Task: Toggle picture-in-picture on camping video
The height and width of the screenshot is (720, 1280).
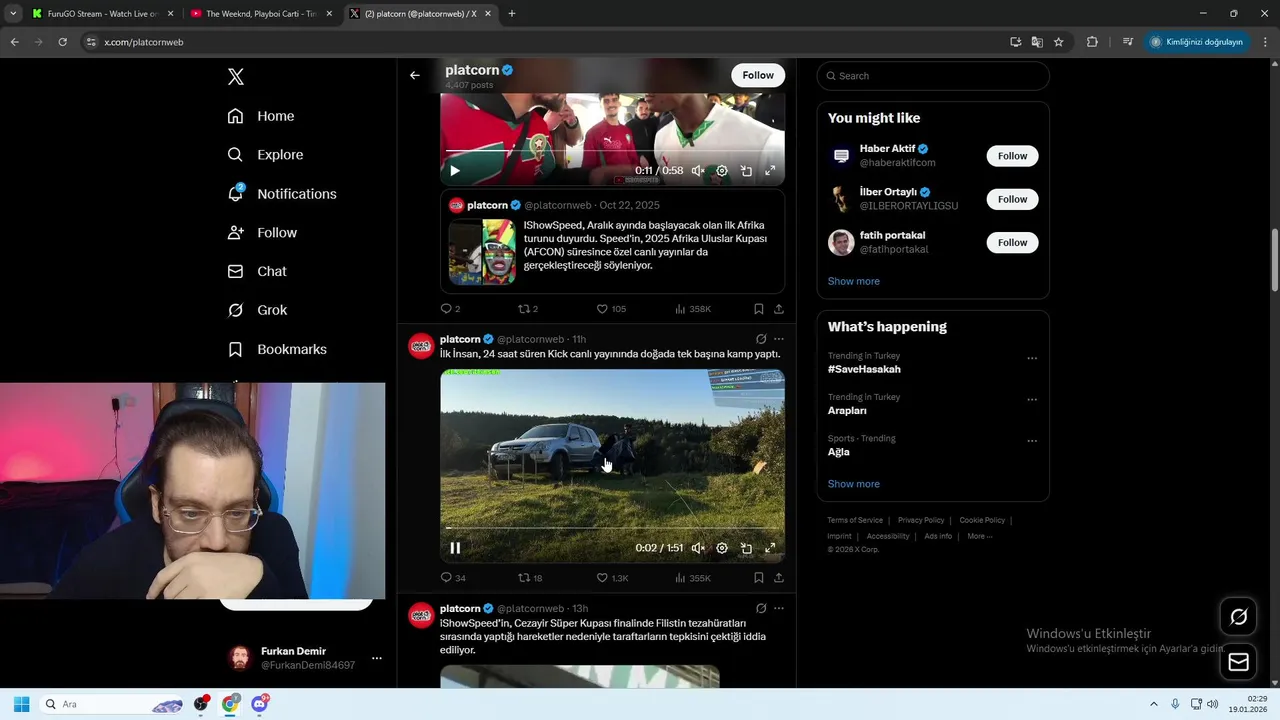Action: [x=746, y=548]
